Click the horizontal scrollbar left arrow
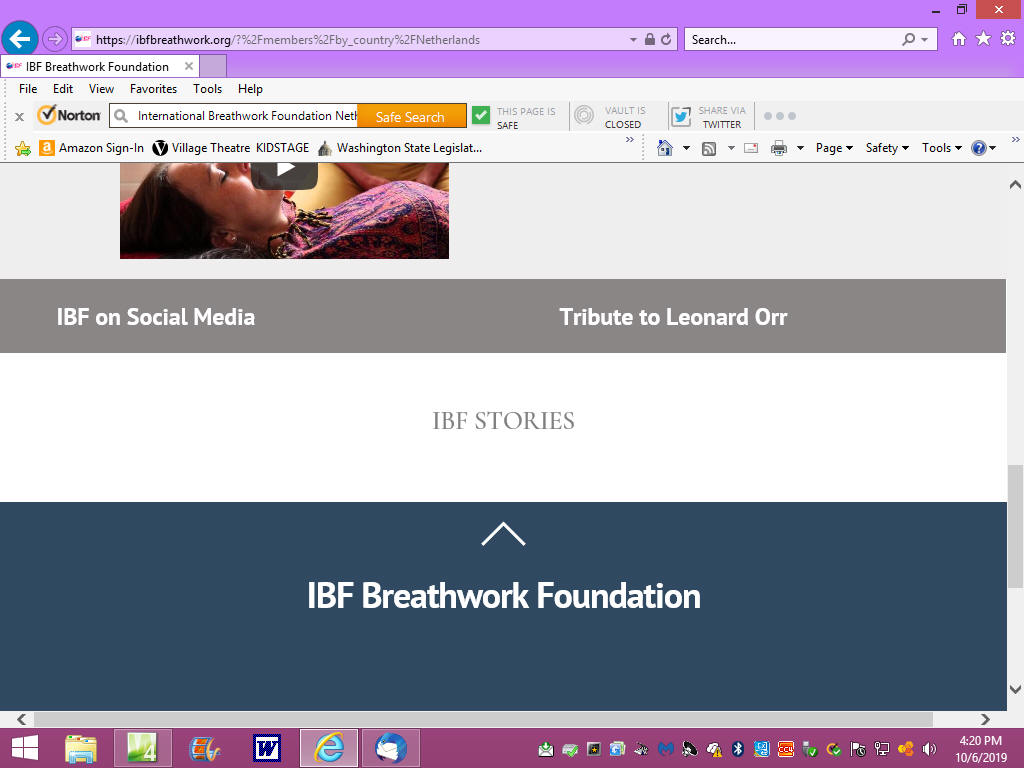Screen dimensions: 1024x768 tap(22, 719)
